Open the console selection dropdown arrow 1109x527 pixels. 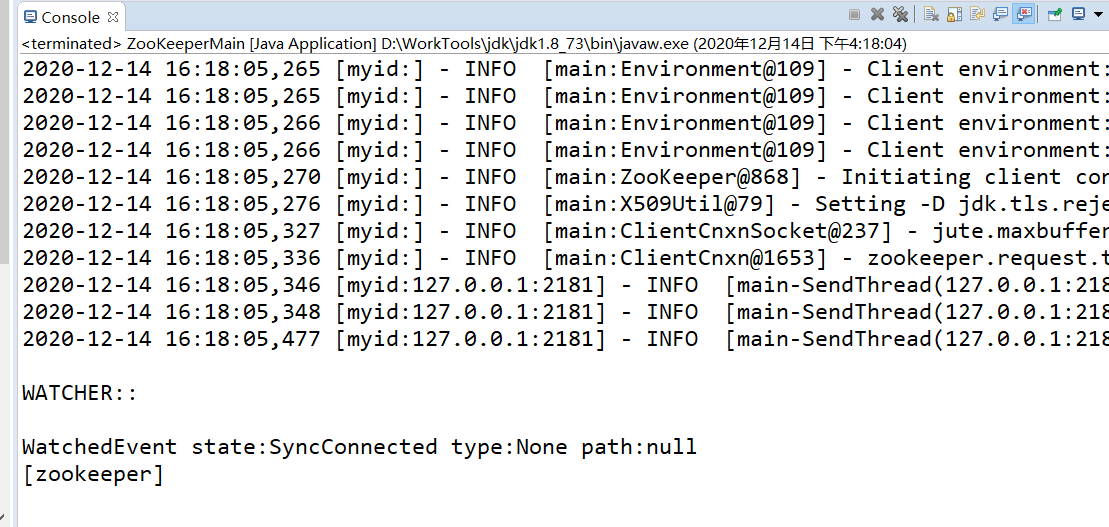(x=1096, y=14)
